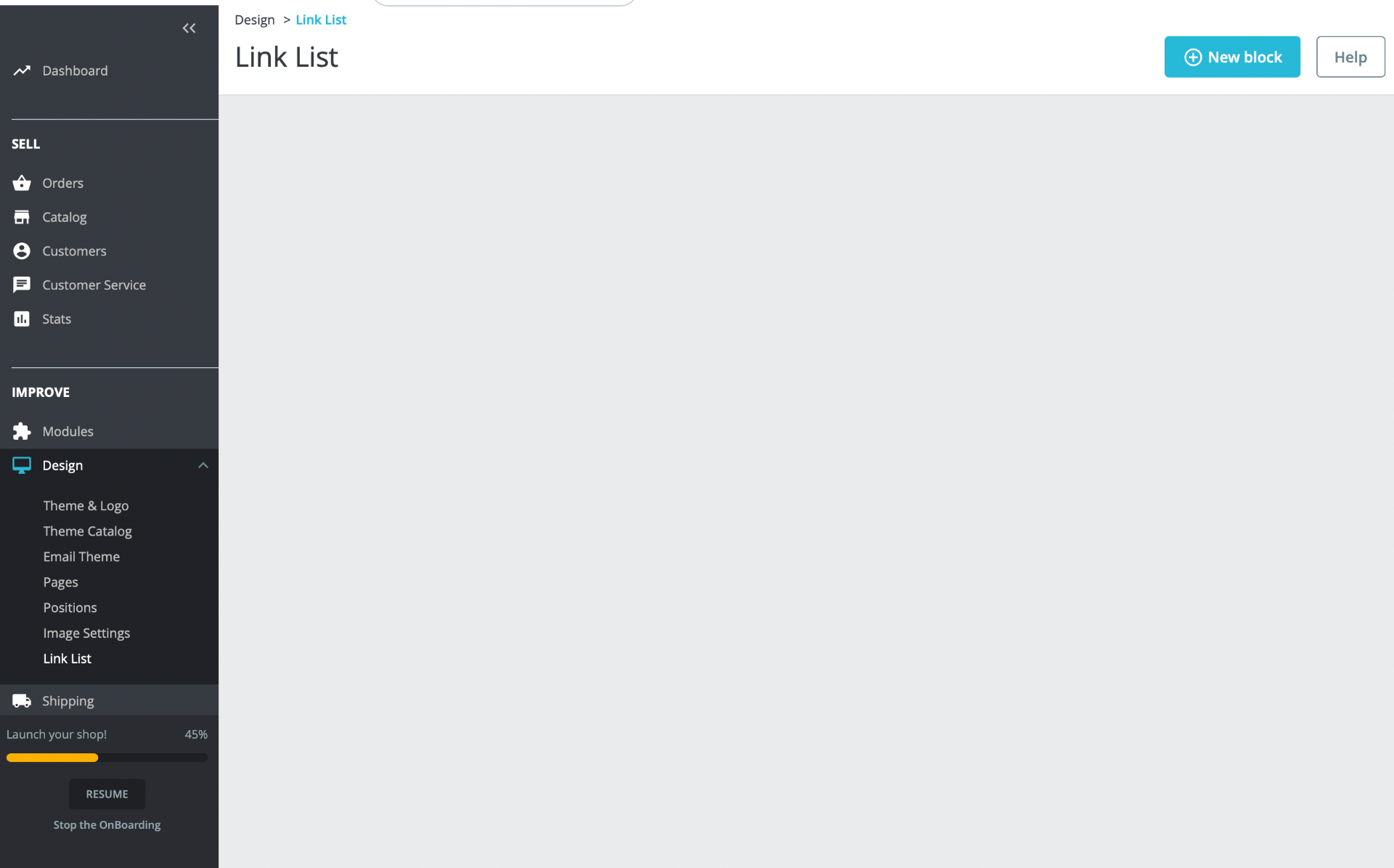
Task: Click the Dashboard trend-line icon
Action: 22,70
